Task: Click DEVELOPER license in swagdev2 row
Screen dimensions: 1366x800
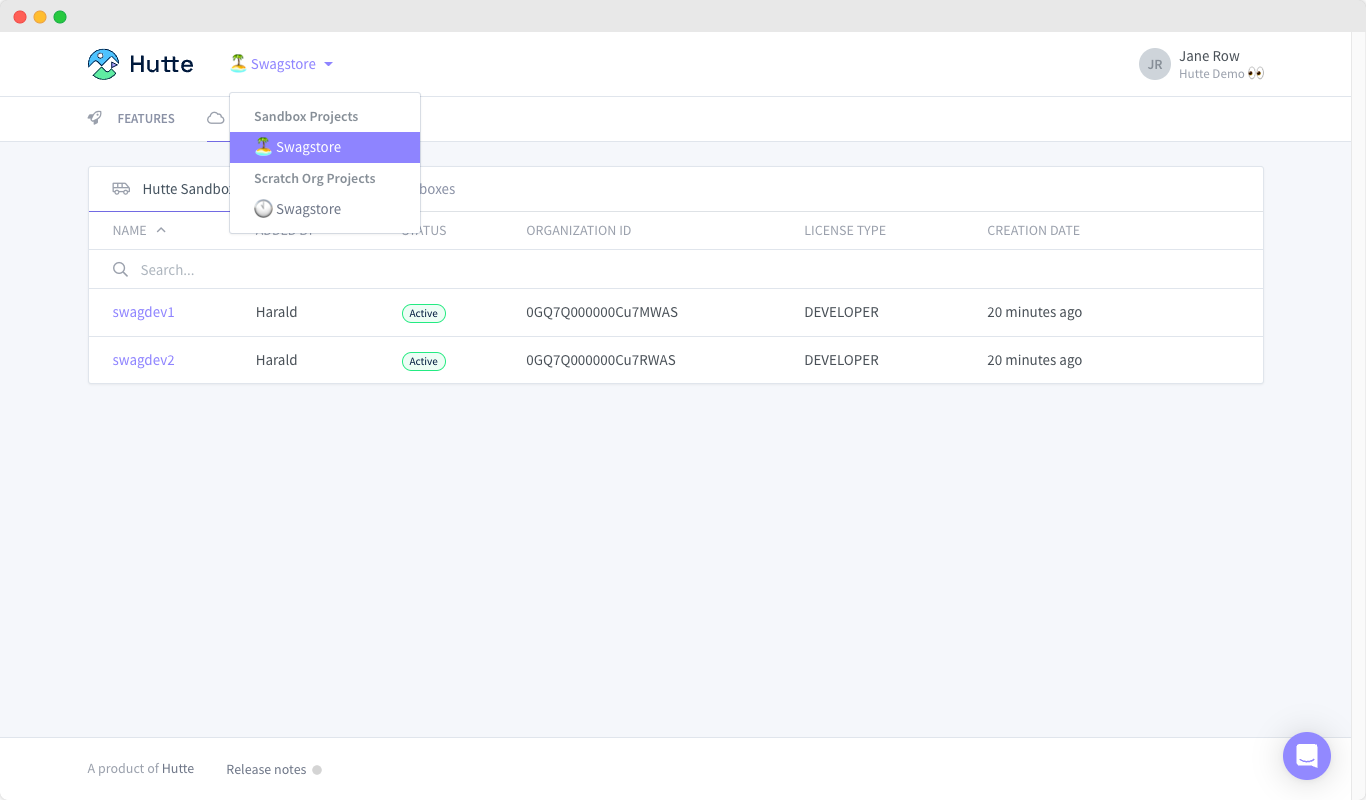Action: (x=842, y=360)
